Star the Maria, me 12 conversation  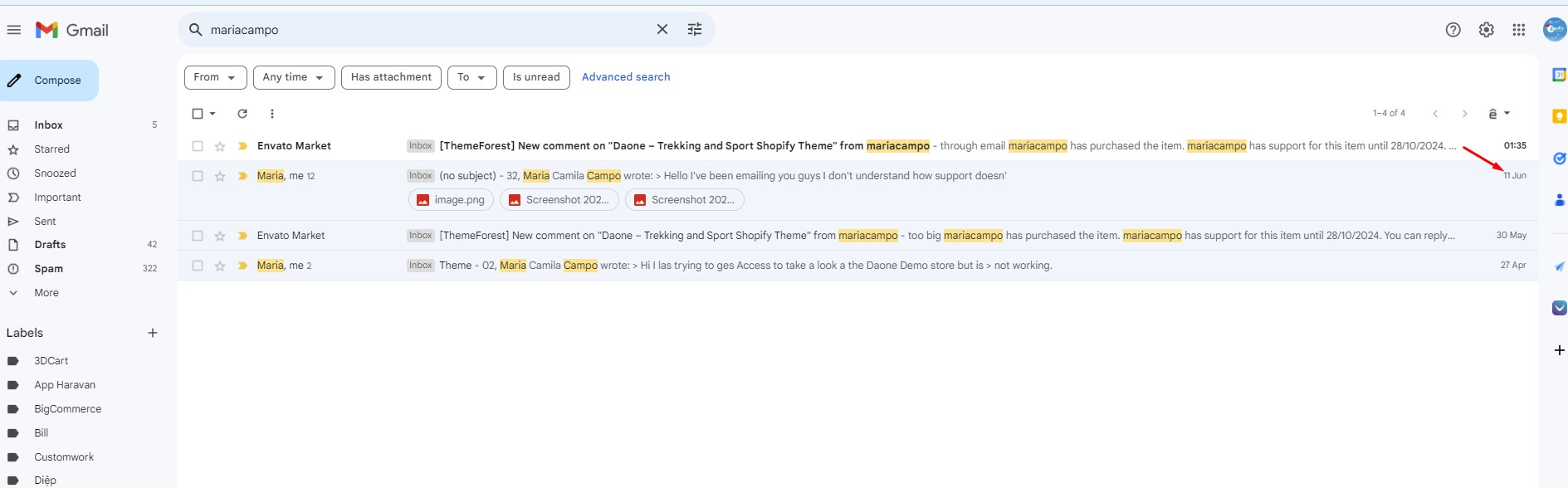(220, 176)
